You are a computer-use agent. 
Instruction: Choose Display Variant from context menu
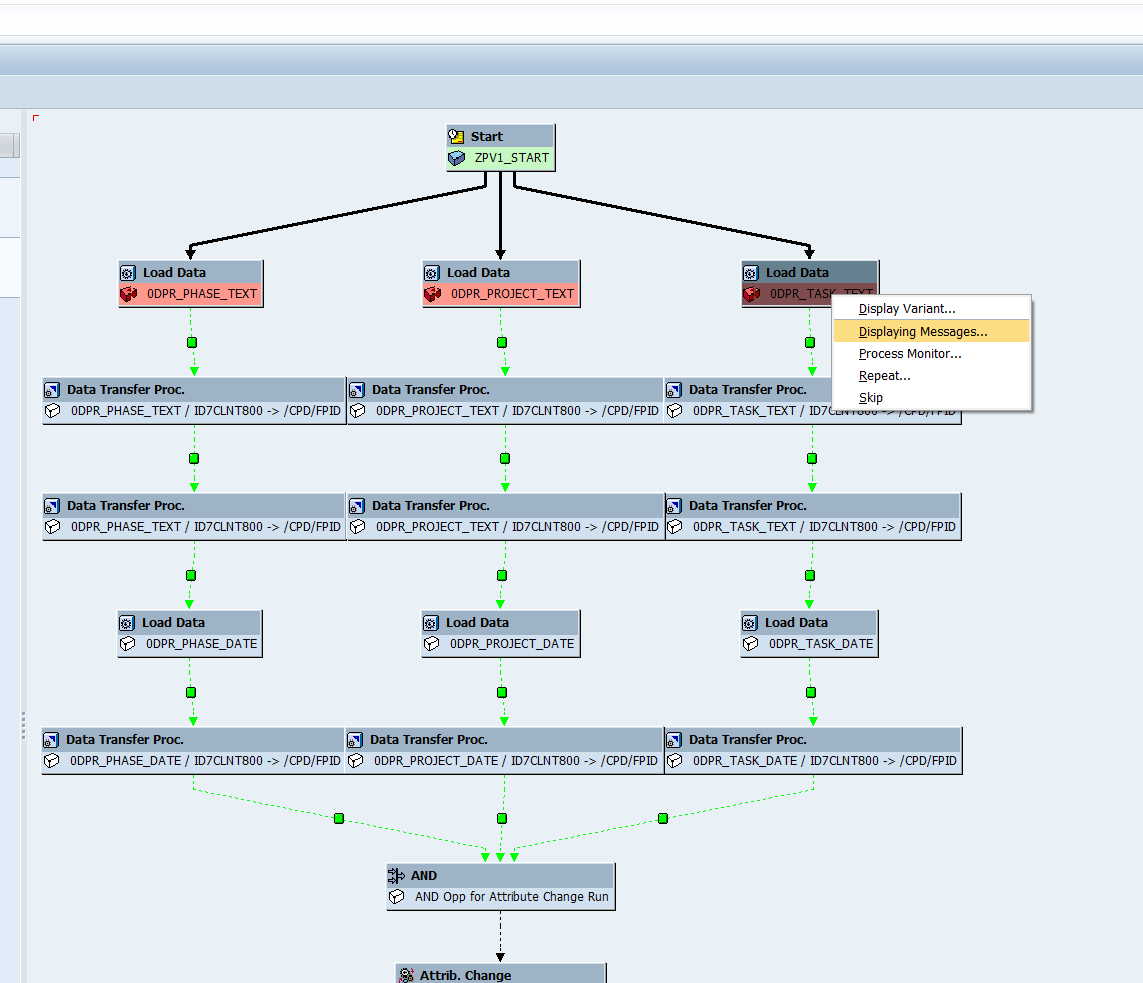(x=907, y=309)
